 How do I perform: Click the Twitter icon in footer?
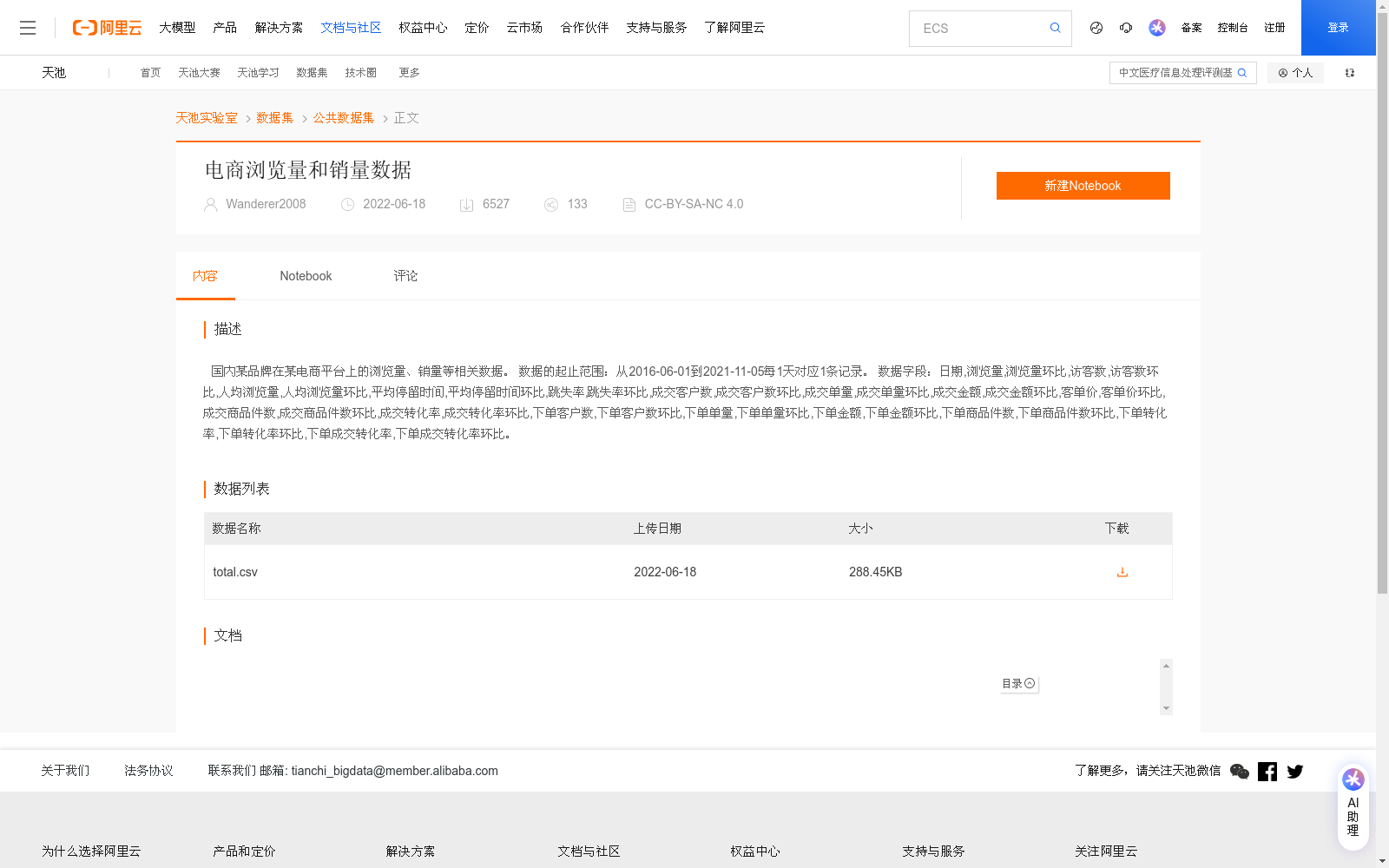[x=1295, y=771]
